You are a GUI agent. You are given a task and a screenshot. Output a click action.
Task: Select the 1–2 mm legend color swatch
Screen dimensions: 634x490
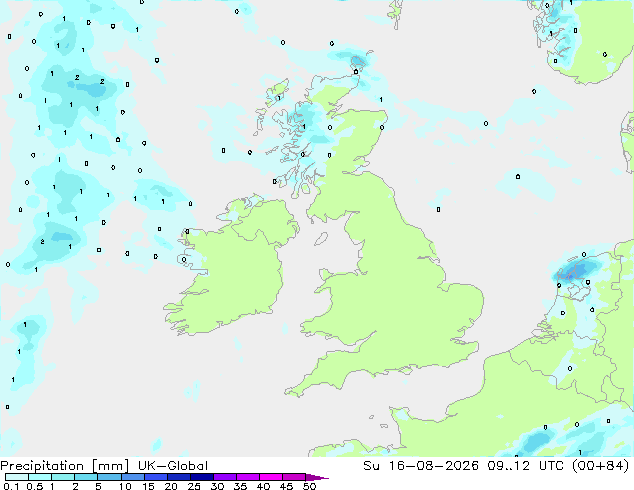(x=63, y=477)
